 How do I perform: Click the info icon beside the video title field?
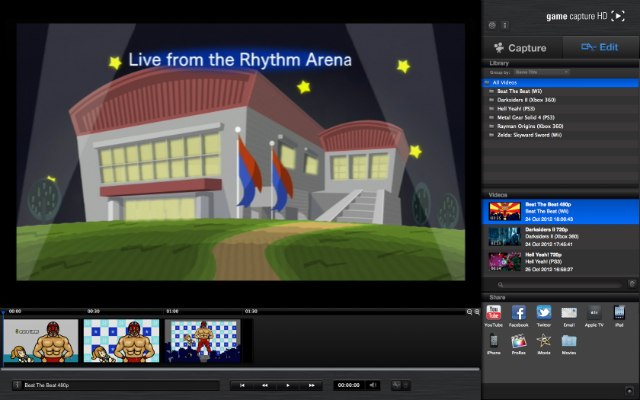click(17, 385)
